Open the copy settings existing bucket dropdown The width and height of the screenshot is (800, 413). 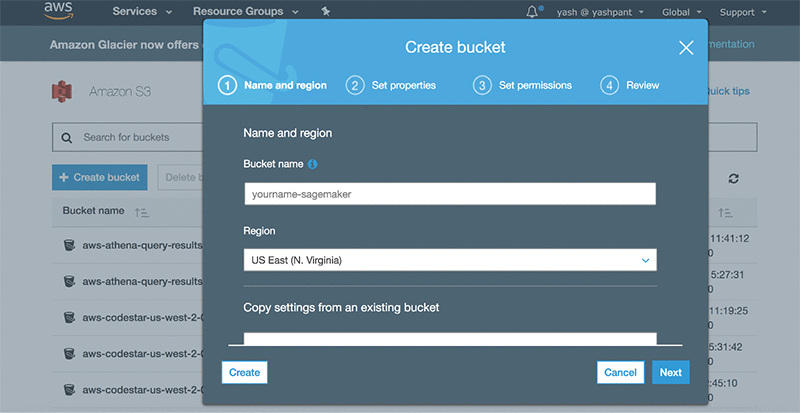point(450,339)
